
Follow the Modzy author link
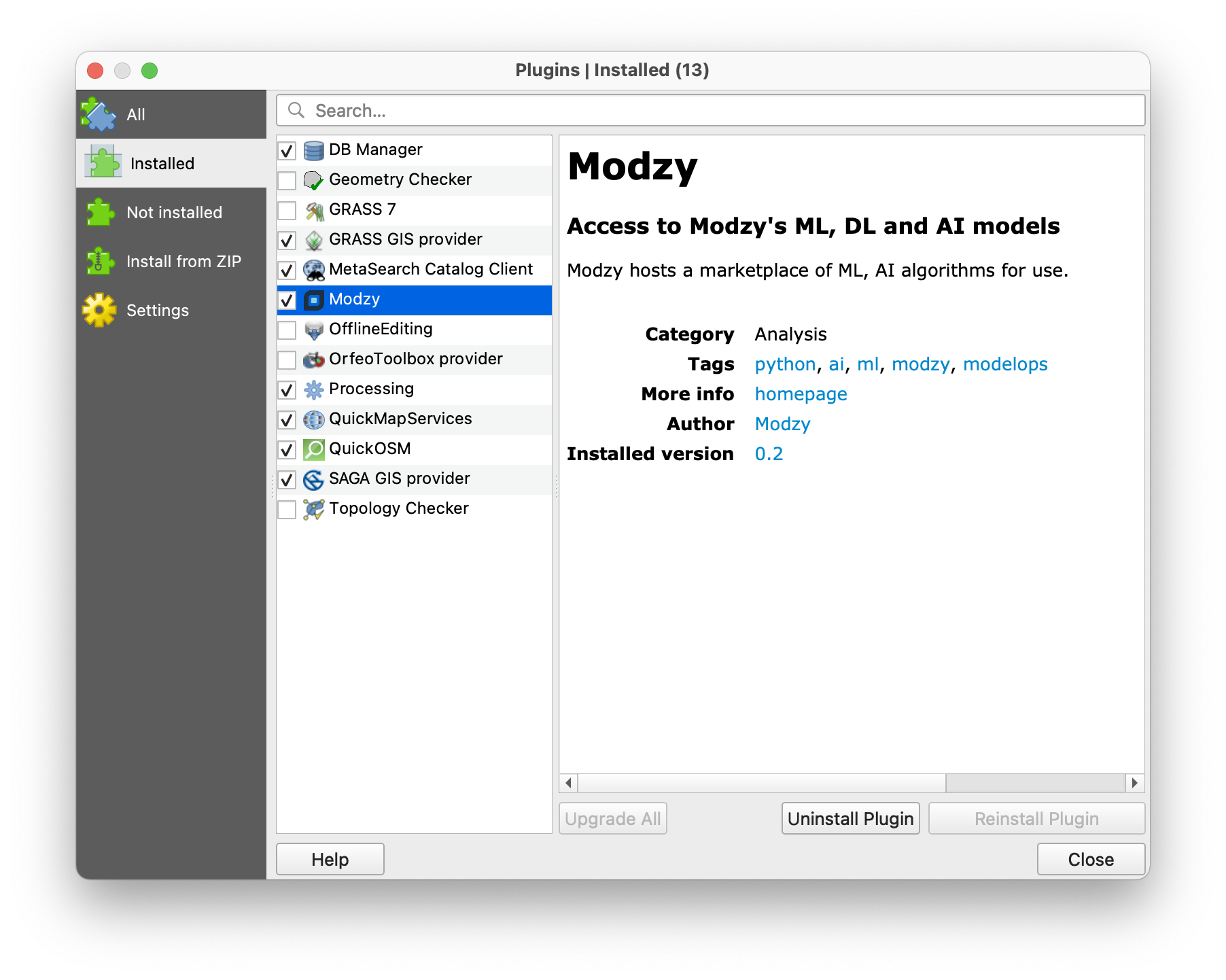tap(782, 424)
